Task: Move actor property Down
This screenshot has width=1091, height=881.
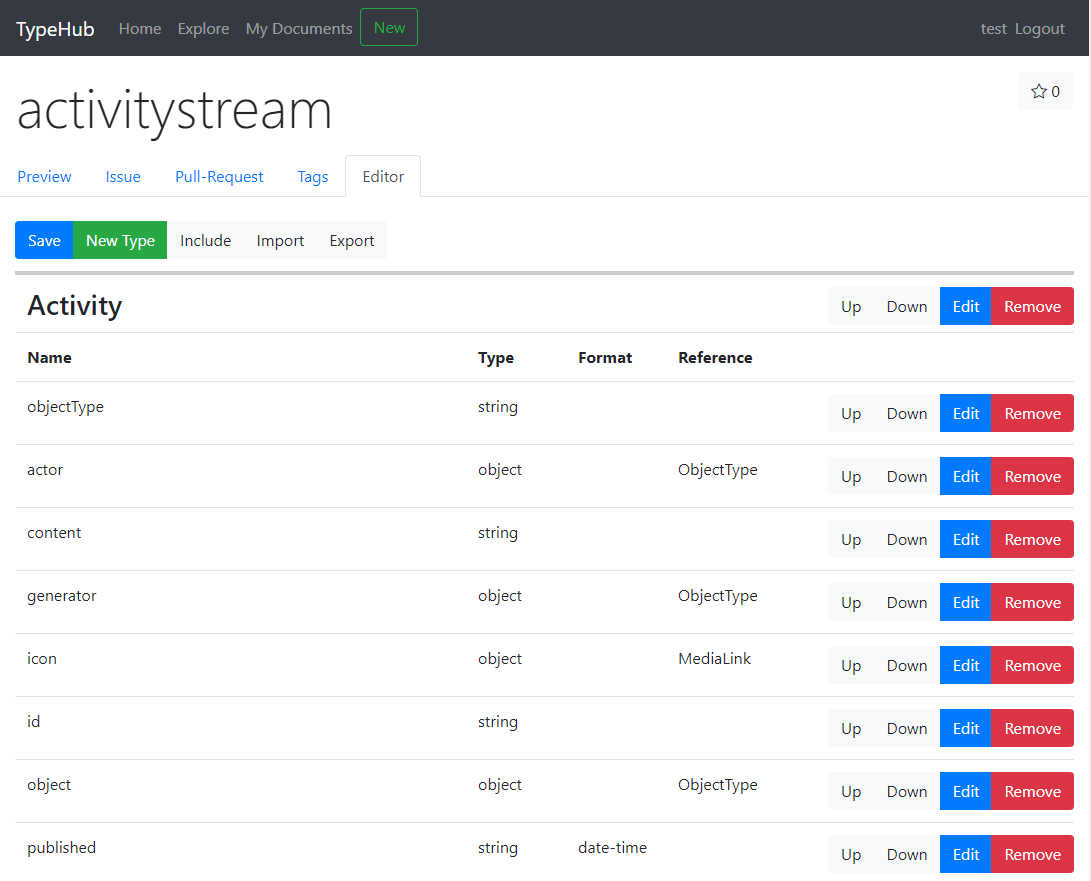Action: tap(907, 476)
